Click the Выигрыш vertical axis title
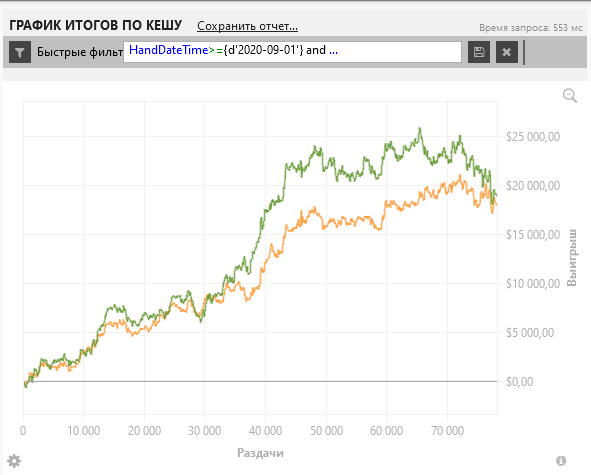 [571, 257]
